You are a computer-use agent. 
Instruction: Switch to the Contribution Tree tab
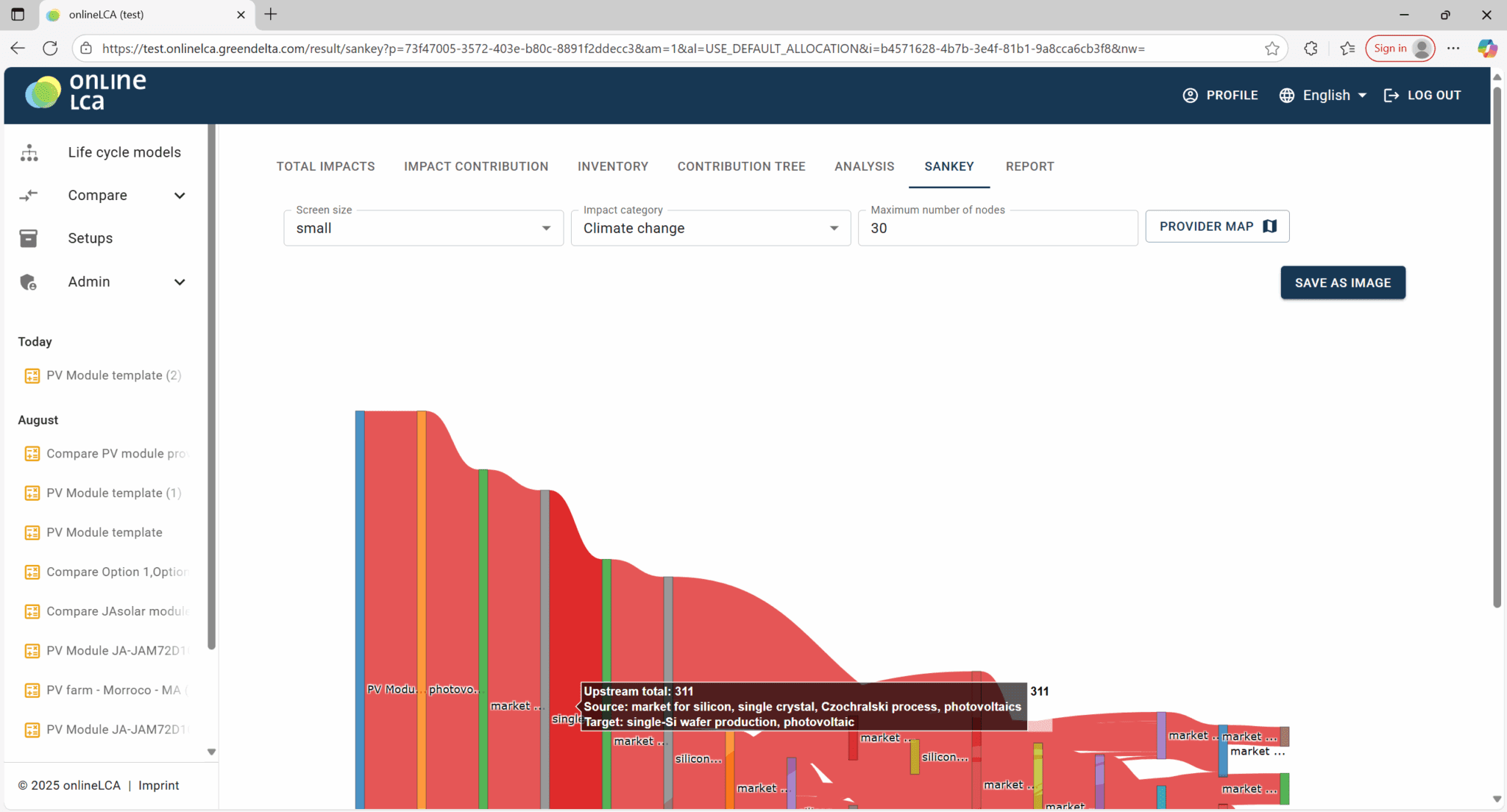(741, 166)
